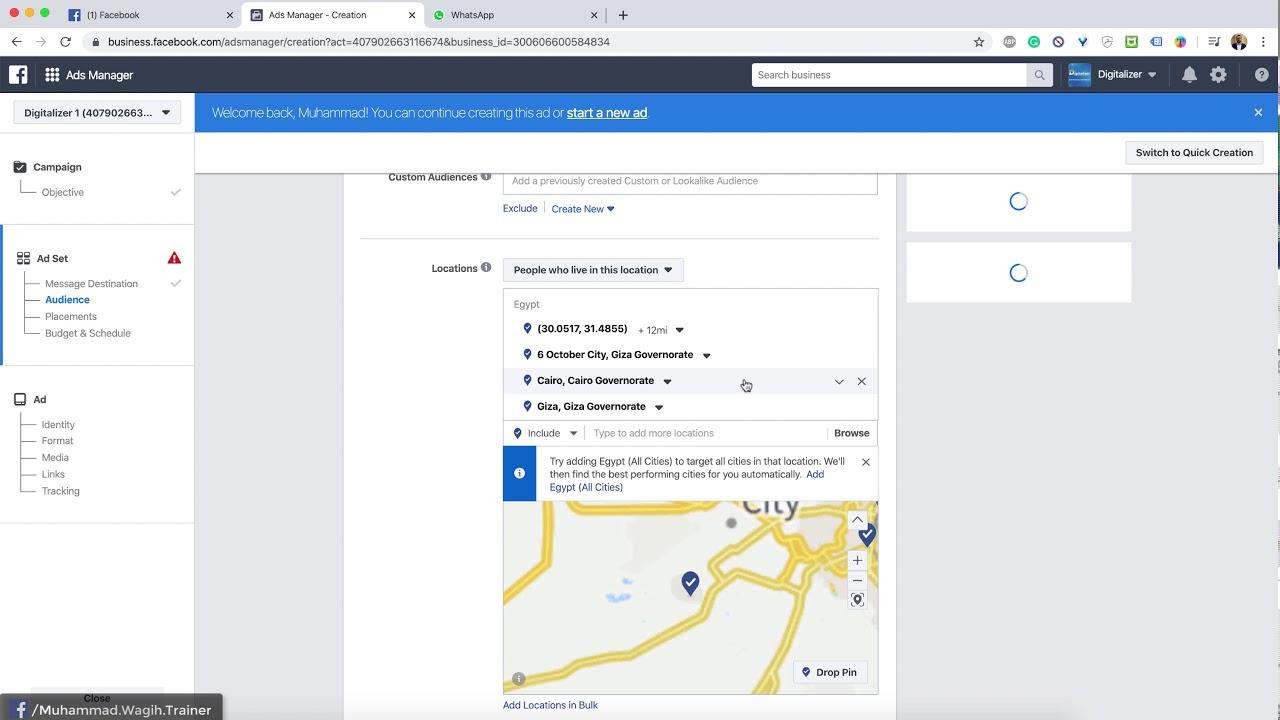Image resolution: width=1280 pixels, height=720 pixels.
Task: Click the Exclude audience link
Action: coord(520,209)
